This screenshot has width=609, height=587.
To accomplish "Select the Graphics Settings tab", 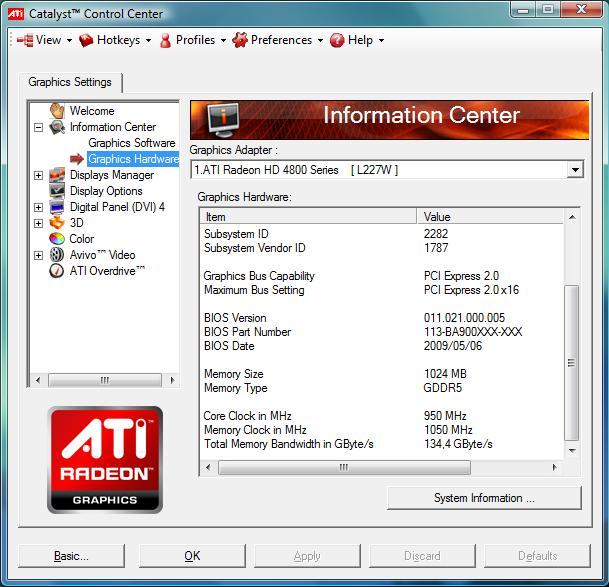I will coord(70,82).
